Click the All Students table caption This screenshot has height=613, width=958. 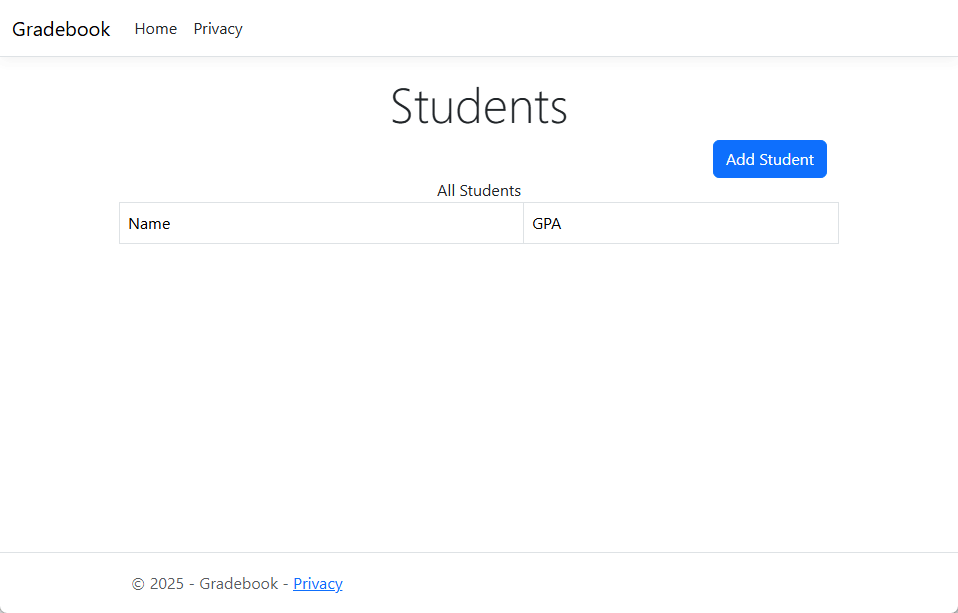pos(479,191)
